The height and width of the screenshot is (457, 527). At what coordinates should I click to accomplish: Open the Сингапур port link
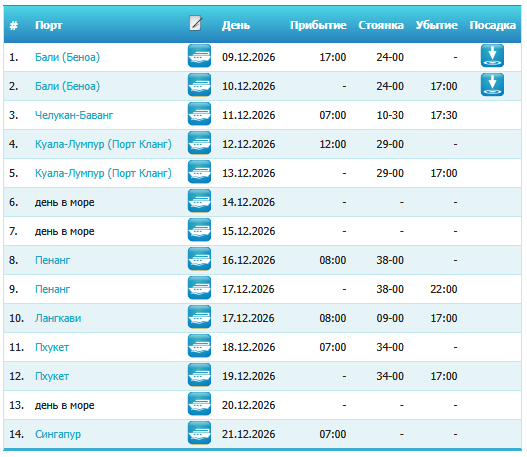pos(58,434)
